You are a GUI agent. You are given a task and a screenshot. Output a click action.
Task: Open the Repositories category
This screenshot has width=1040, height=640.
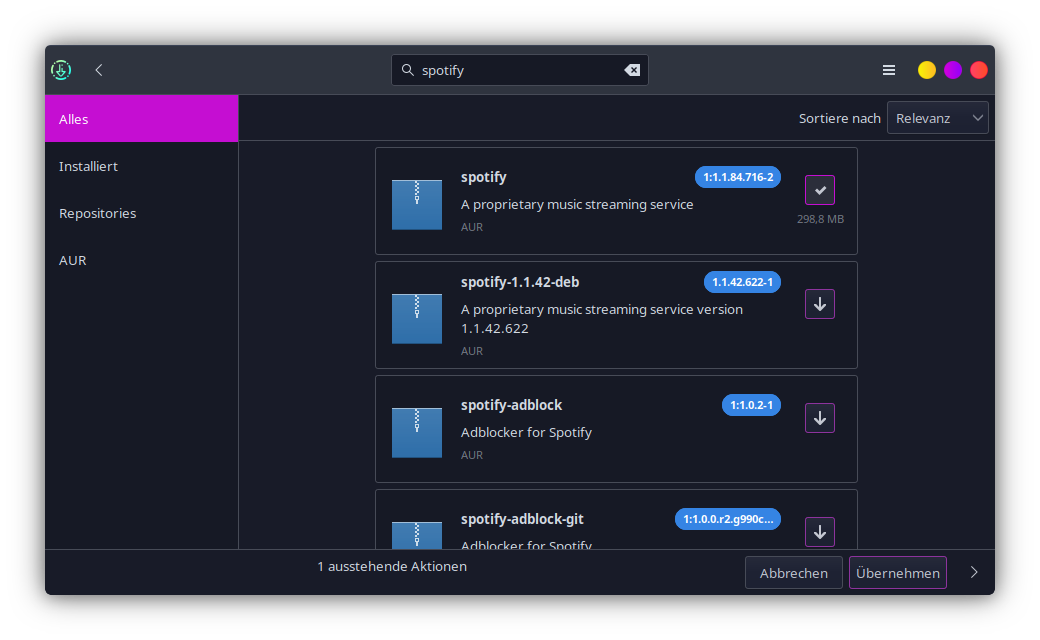tap(141, 213)
